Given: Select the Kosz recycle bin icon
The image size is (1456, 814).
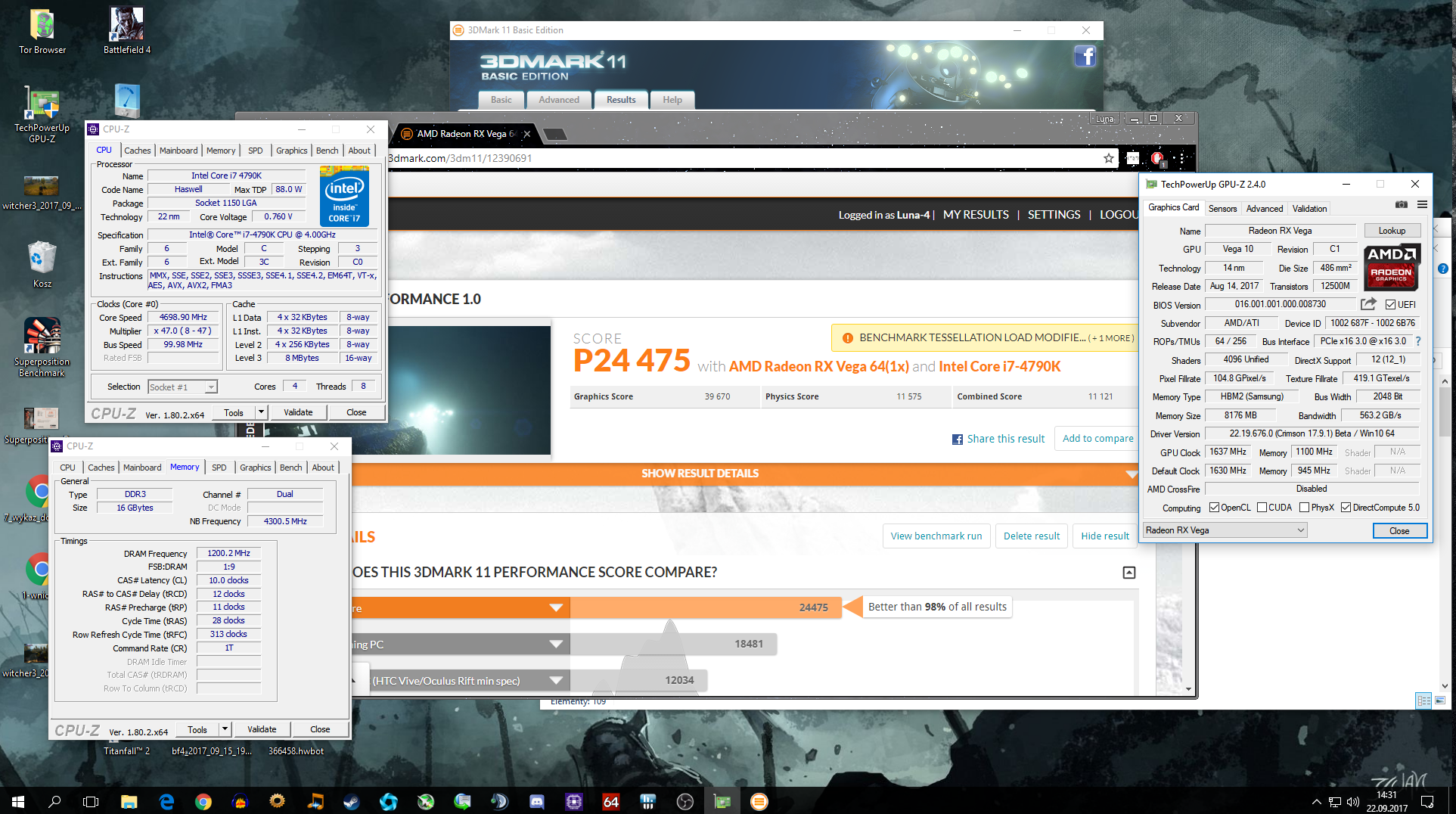Looking at the screenshot, I should pos(42,264).
